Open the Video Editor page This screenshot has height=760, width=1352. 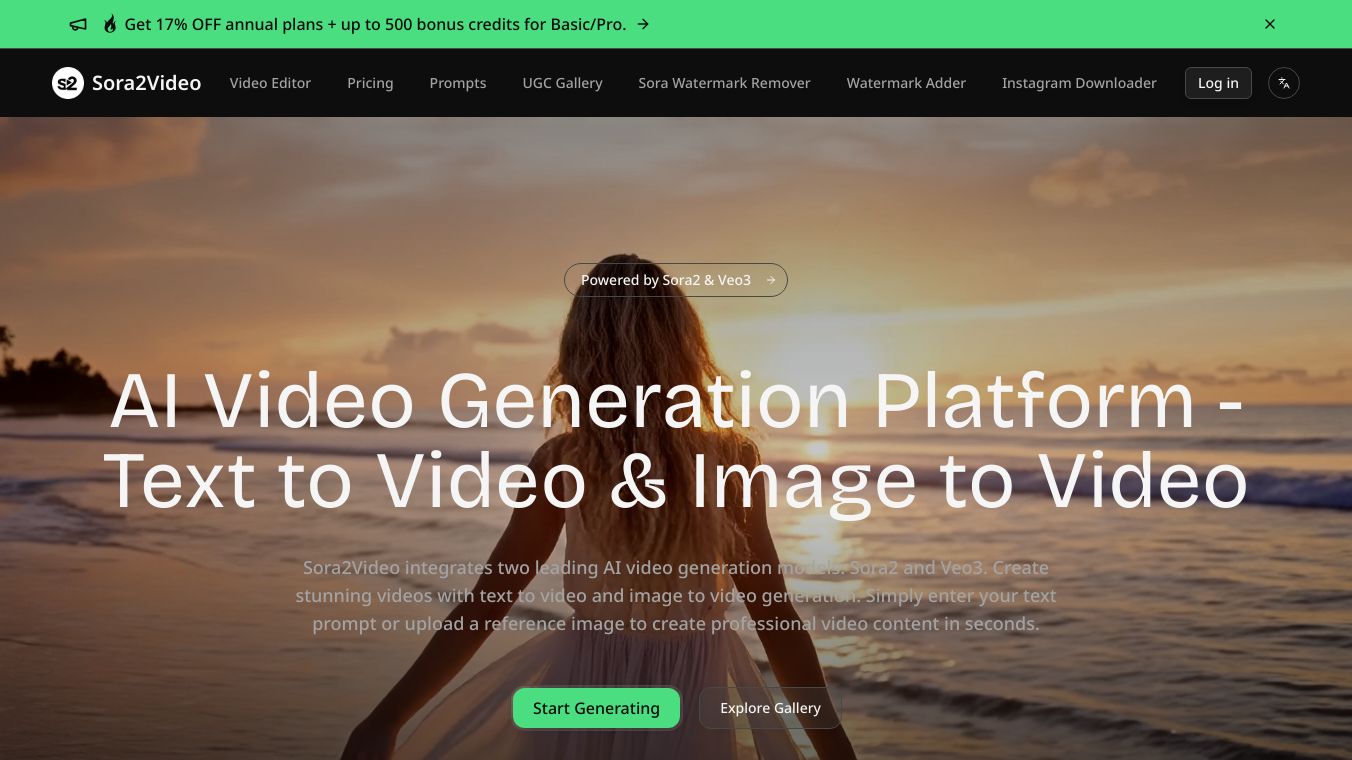pos(270,83)
